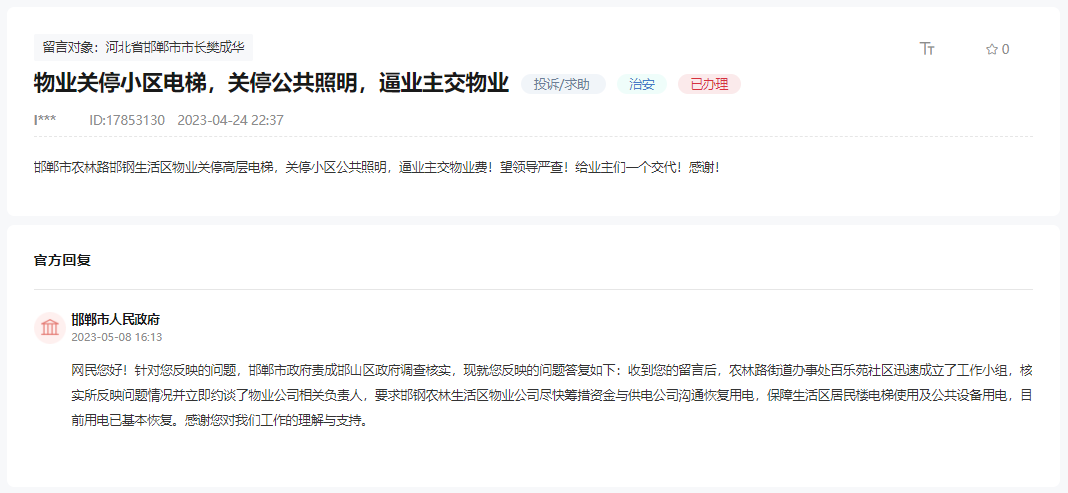Click the favorite count 0
1068x493 pixels.
[x=1006, y=49]
